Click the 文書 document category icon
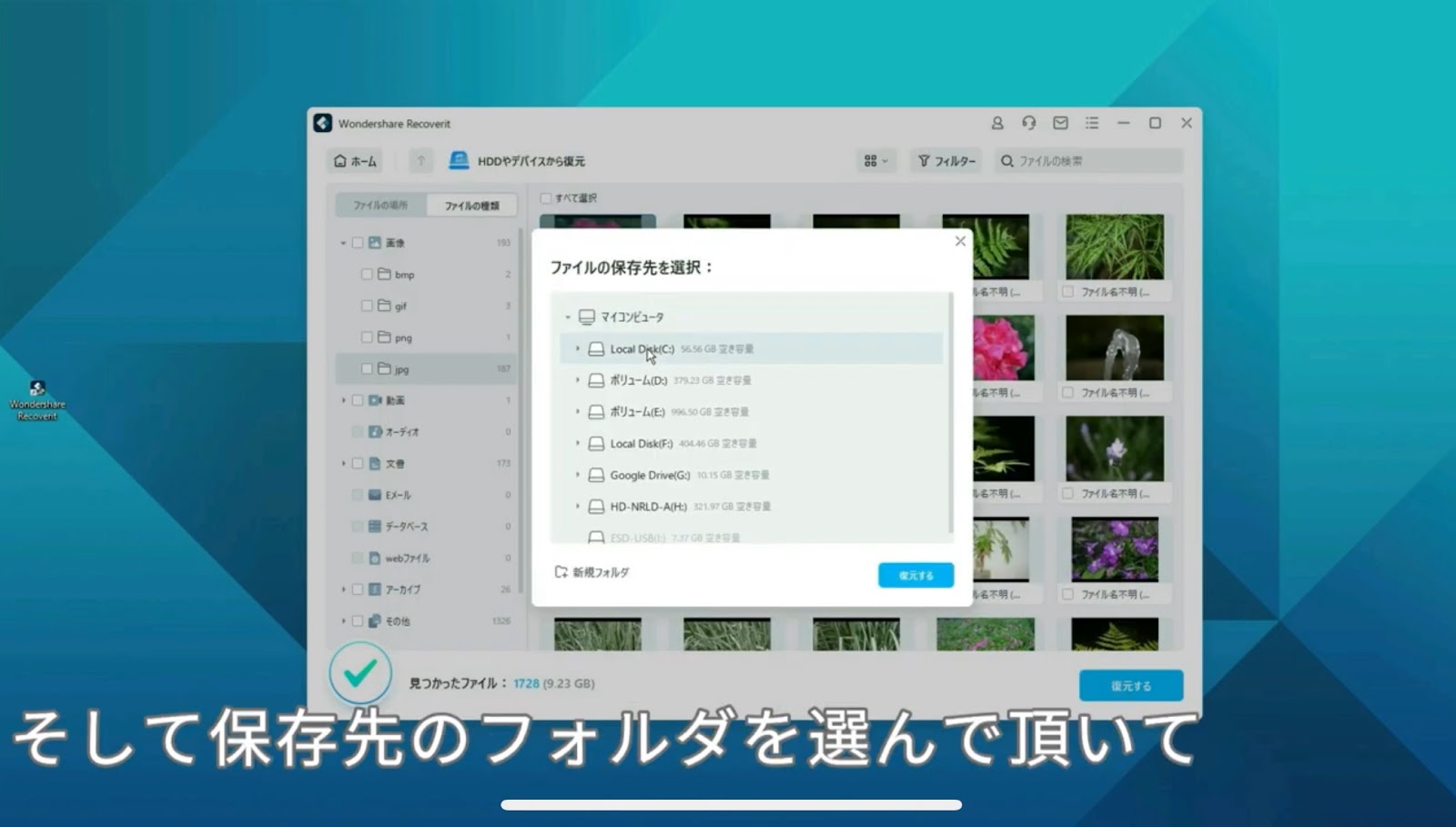This screenshot has width=1456, height=827. click(x=374, y=463)
